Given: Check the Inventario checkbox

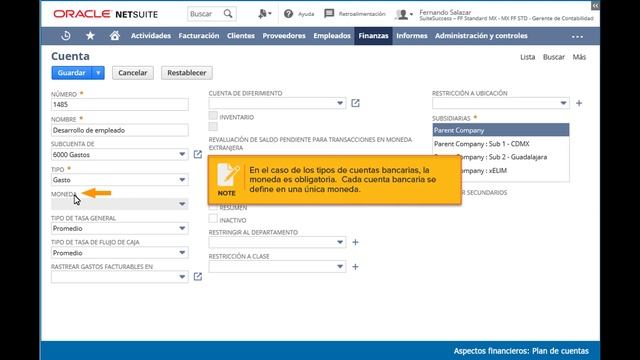Looking at the screenshot, I should pyautogui.click(x=213, y=116).
